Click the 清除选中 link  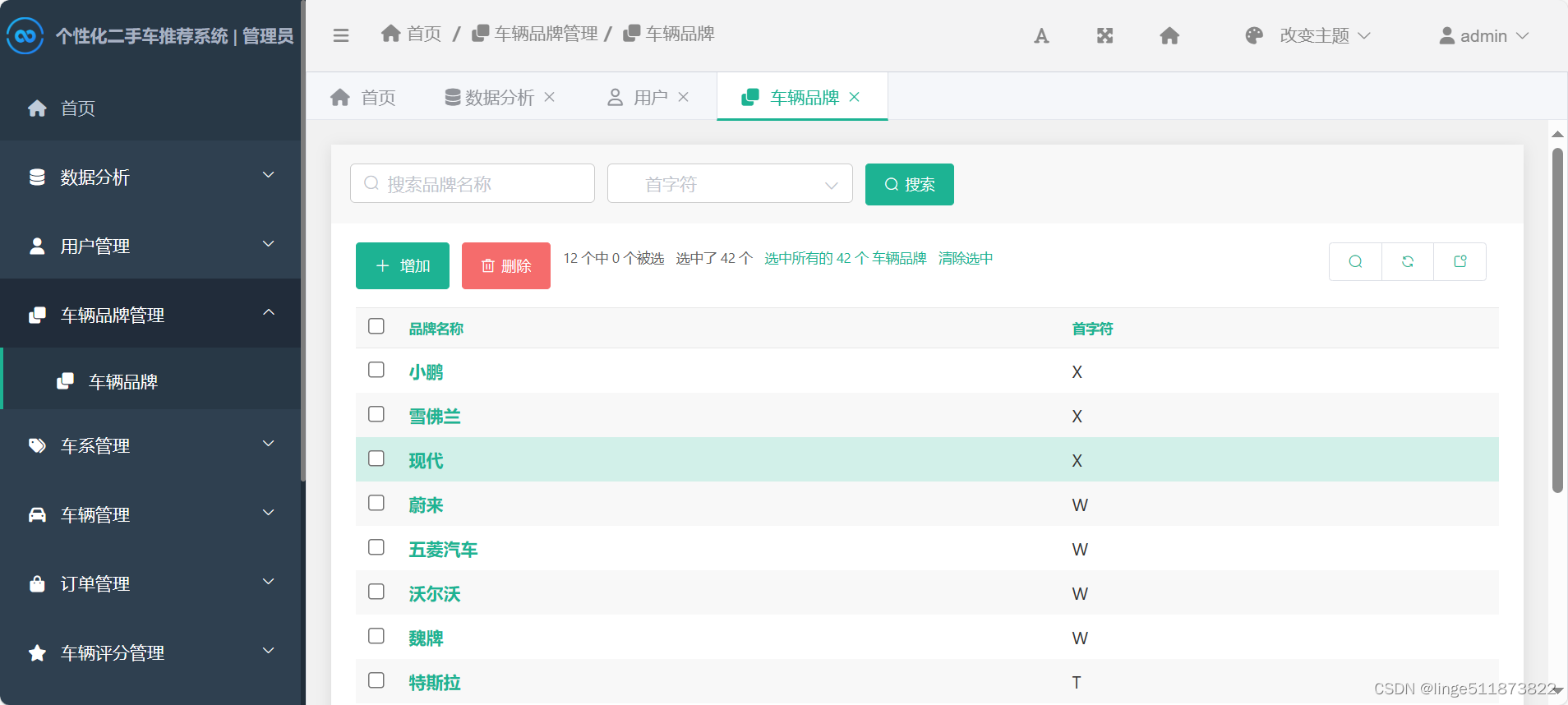(x=966, y=258)
